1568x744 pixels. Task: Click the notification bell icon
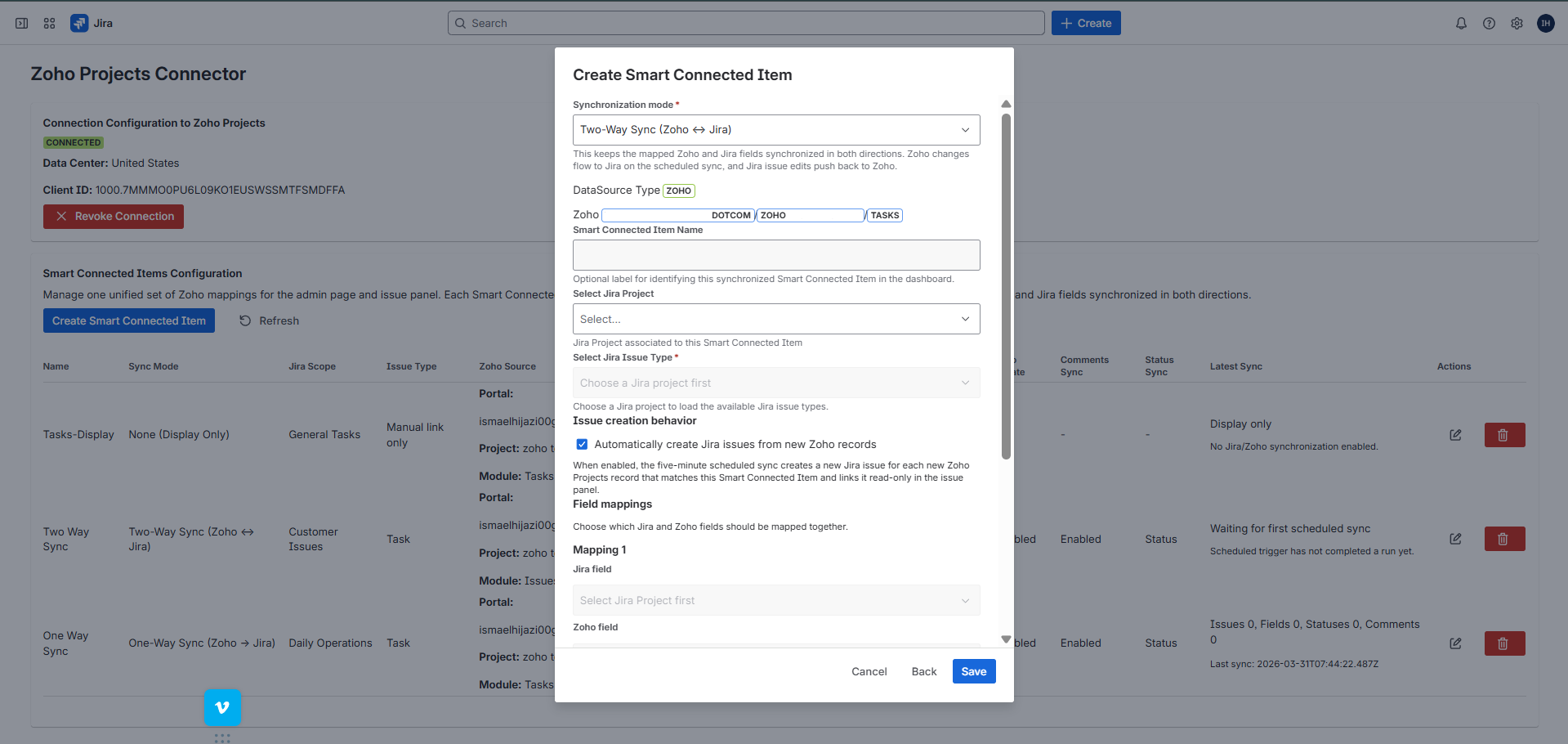(x=1461, y=23)
